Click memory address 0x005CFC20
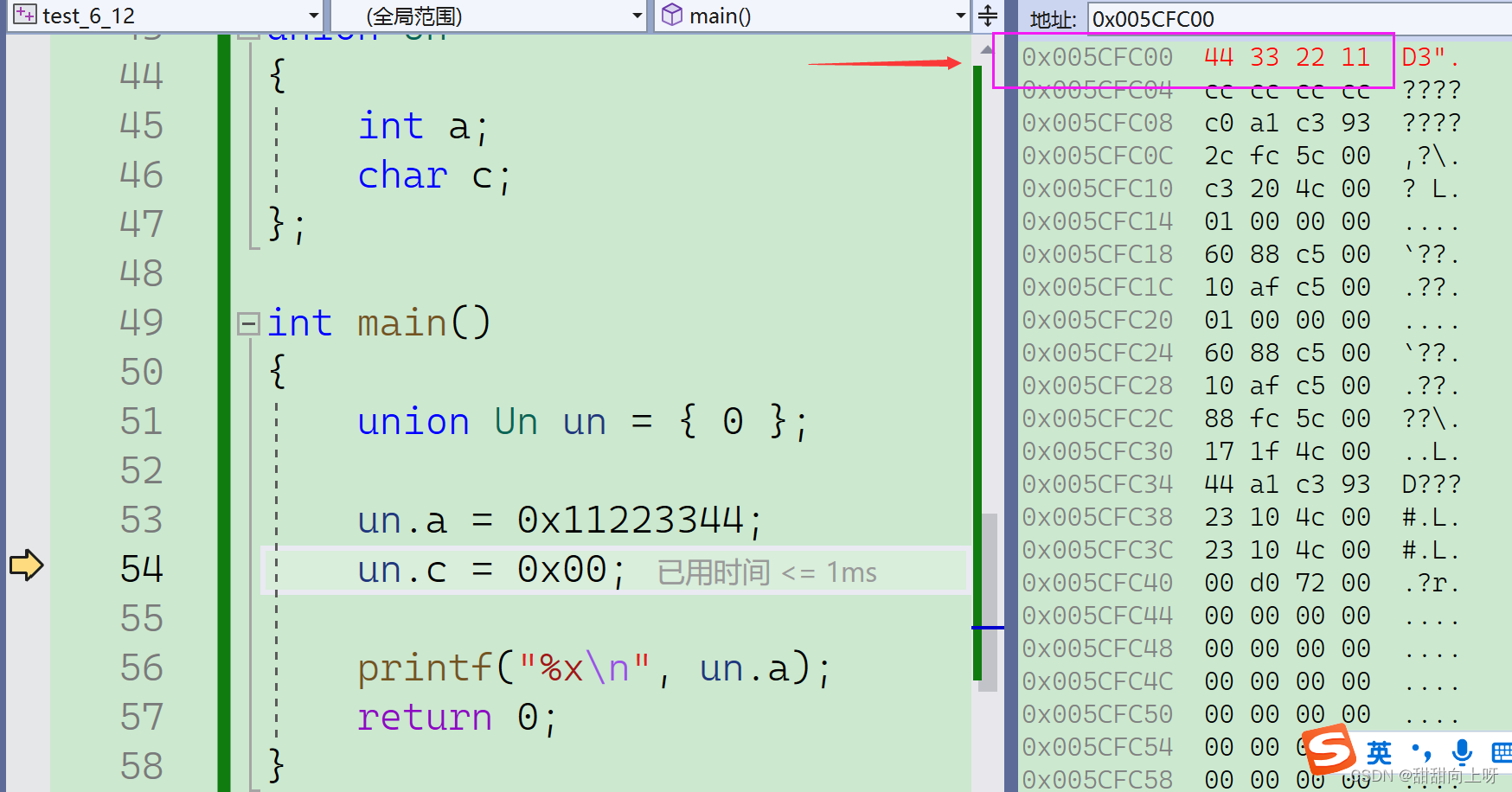Screen dimensions: 1512x792 1097,320
